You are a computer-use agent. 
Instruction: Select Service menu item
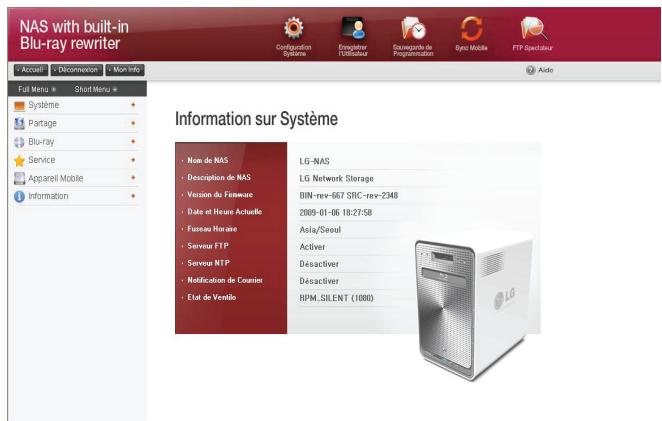click(41, 160)
